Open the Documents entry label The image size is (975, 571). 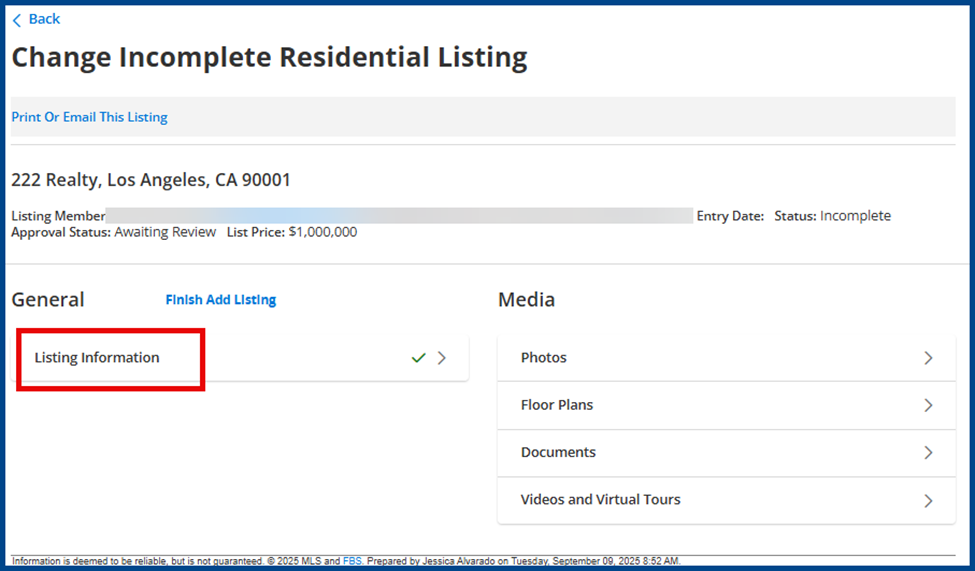click(x=558, y=452)
